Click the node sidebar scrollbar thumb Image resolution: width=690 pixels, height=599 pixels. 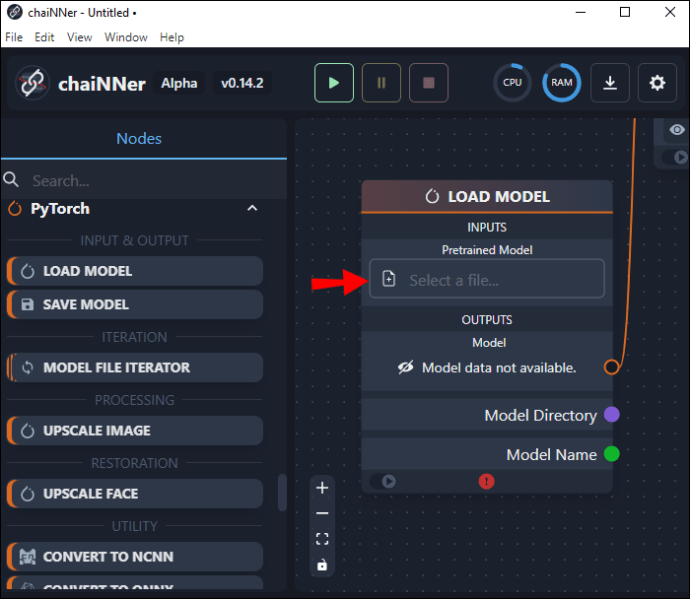[x=282, y=492]
